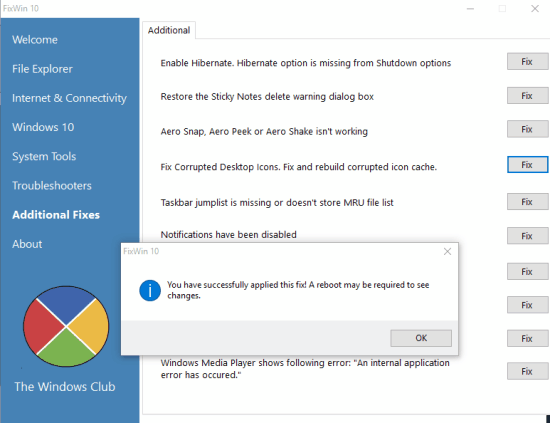Go to File Explorer fixes
Image resolution: width=550 pixels, height=423 pixels.
[x=42, y=69]
